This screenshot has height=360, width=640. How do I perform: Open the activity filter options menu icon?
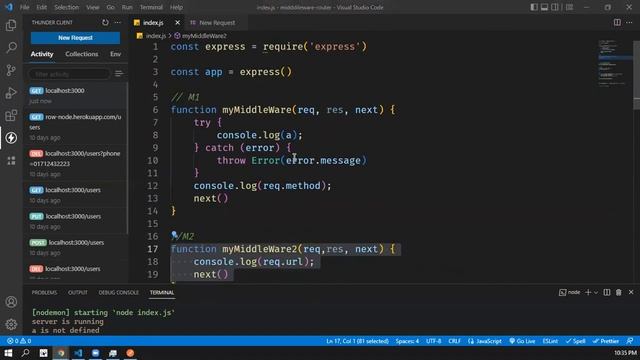119,73
